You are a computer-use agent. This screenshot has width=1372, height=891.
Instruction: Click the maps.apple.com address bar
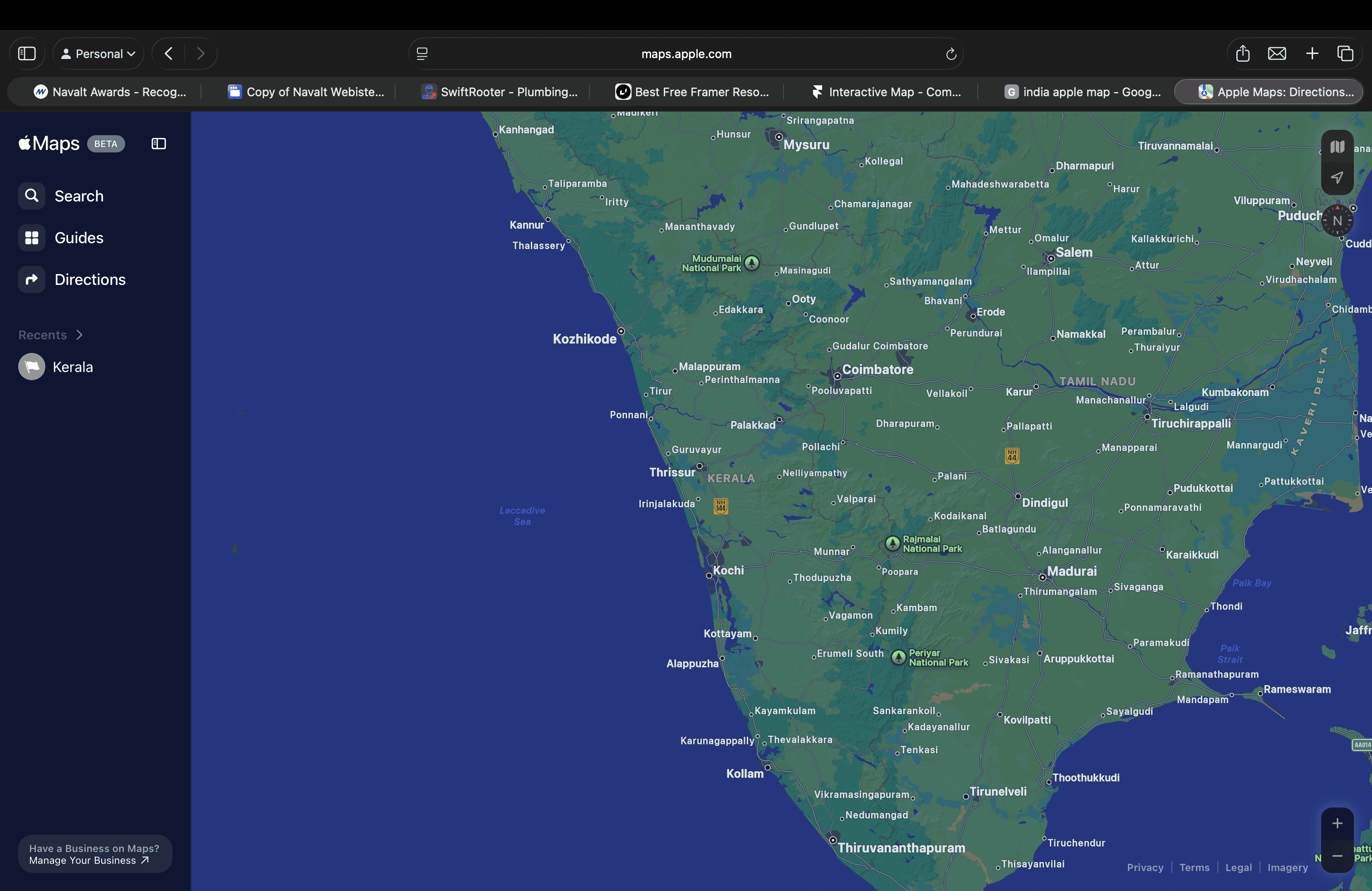[686, 54]
